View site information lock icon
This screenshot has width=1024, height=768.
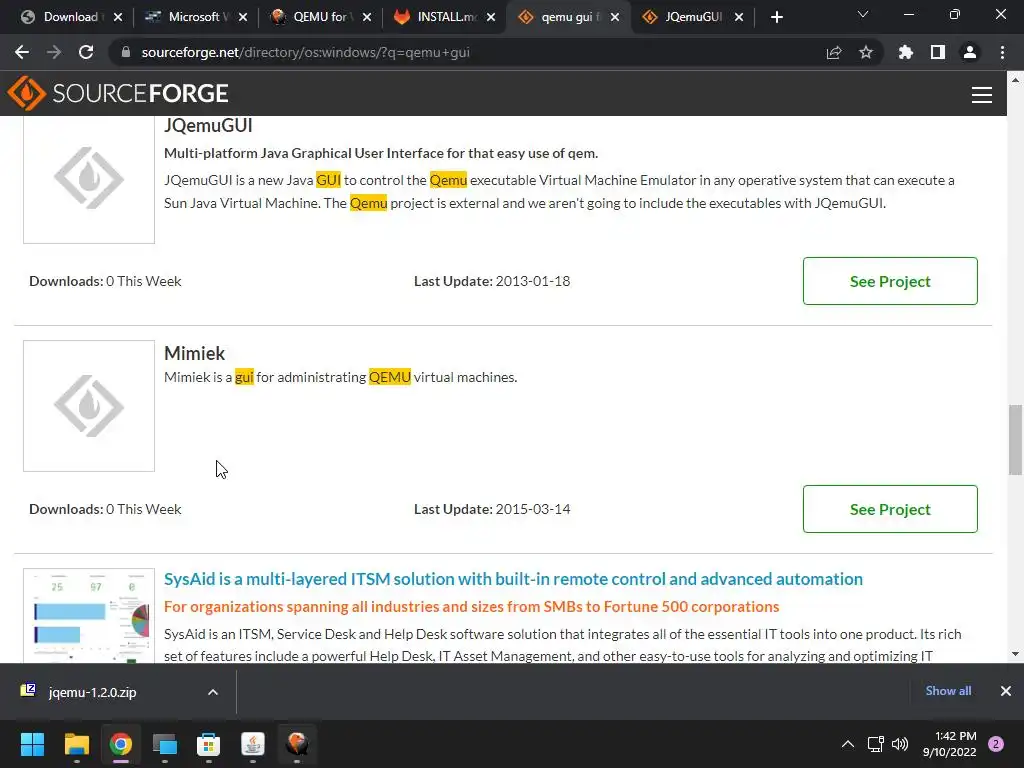pyautogui.click(x=126, y=52)
